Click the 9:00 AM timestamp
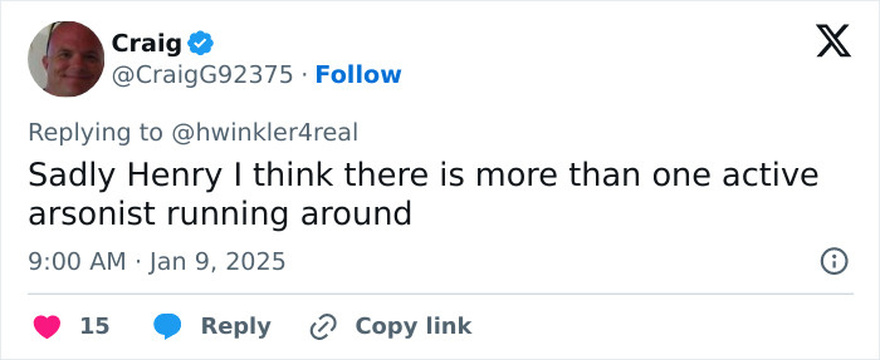The height and width of the screenshot is (360, 880). (x=77, y=262)
